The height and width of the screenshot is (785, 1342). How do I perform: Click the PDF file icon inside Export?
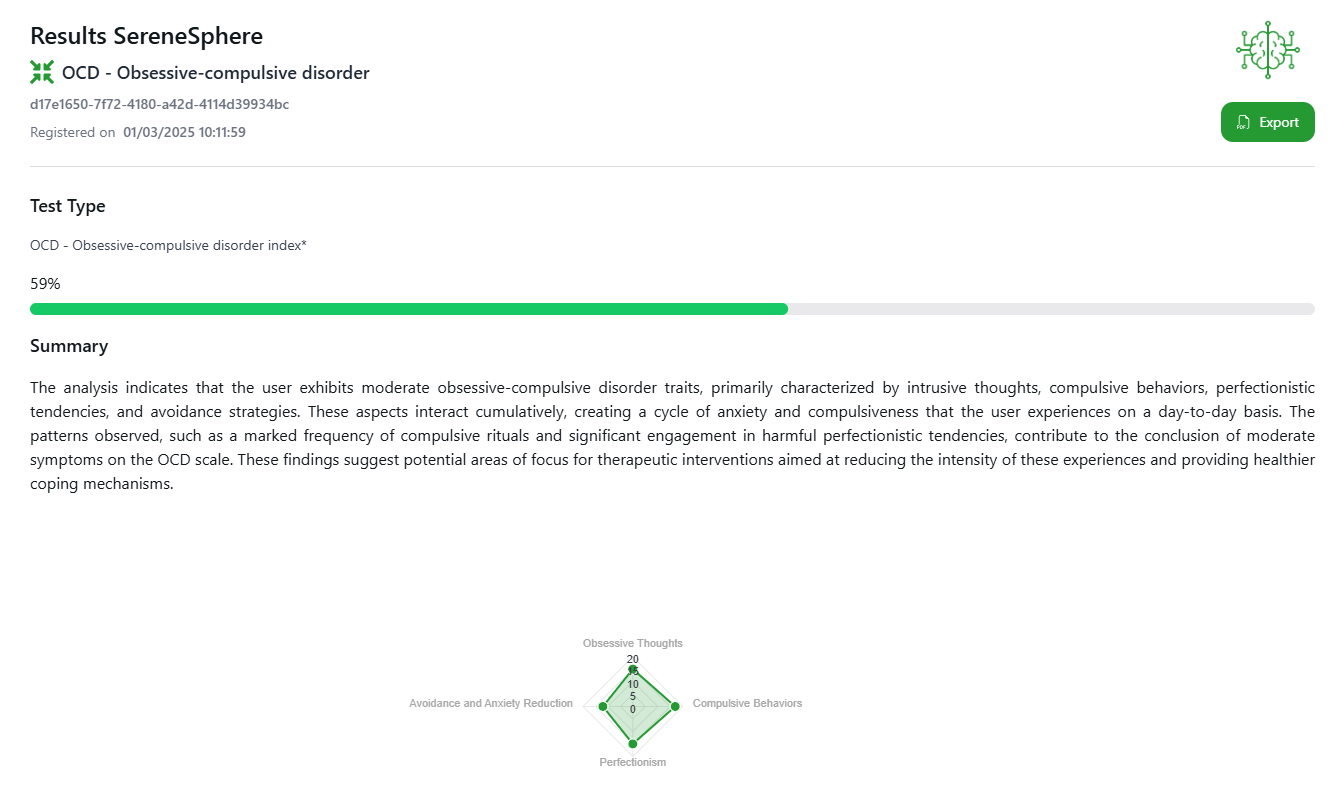1243,123
